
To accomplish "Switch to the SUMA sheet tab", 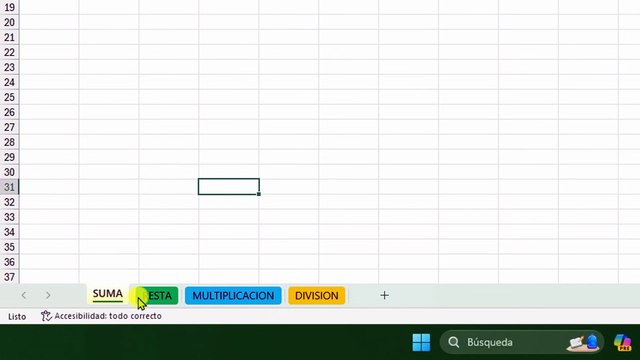I will 107,294.
